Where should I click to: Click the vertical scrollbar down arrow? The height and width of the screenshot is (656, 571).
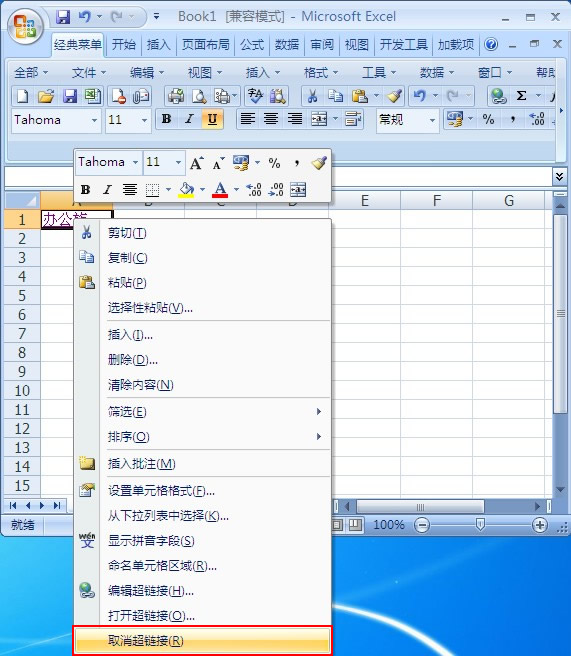(561, 489)
